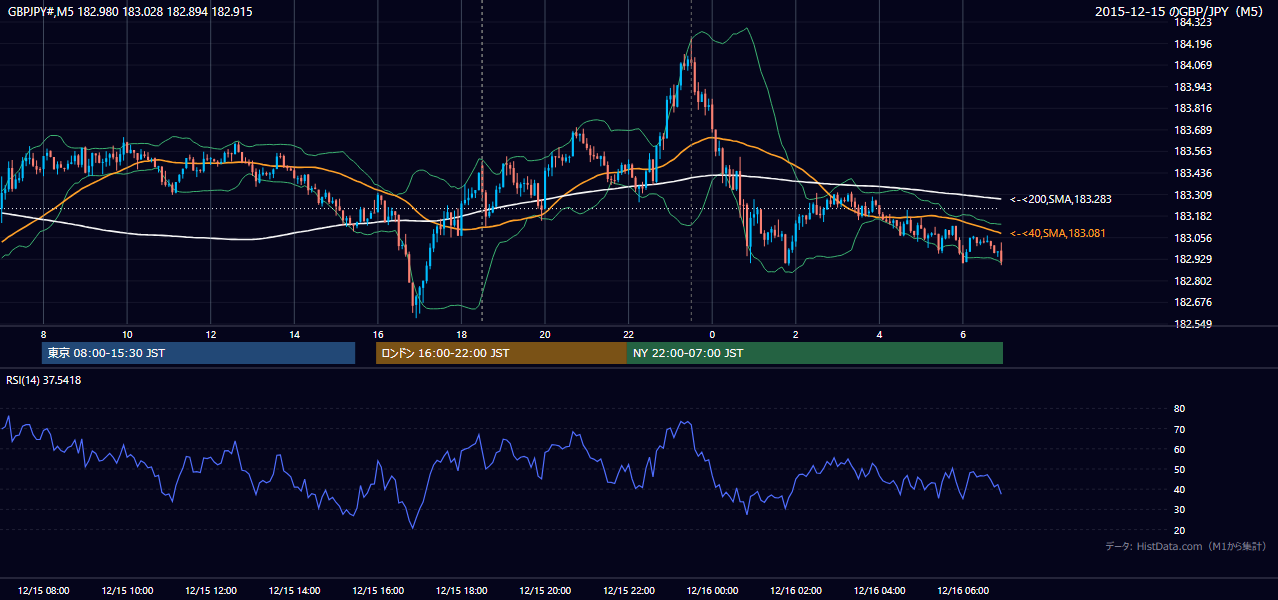The image size is (1278, 600).
Task: Click the 200 SMA 183.283 label
Action: coord(1061,199)
